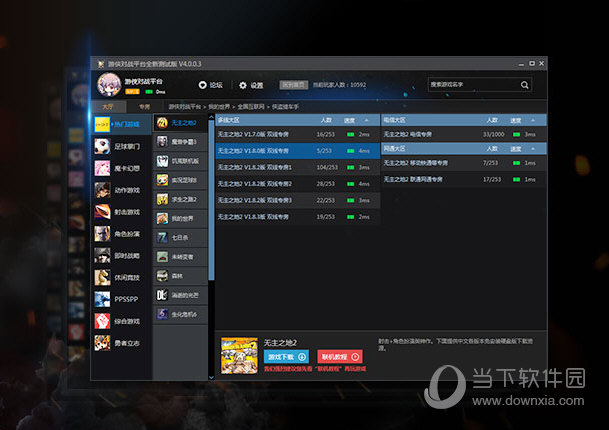Click the search magnifier icon
The width and height of the screenshot is (609, 430).
[x=524, y=85]
